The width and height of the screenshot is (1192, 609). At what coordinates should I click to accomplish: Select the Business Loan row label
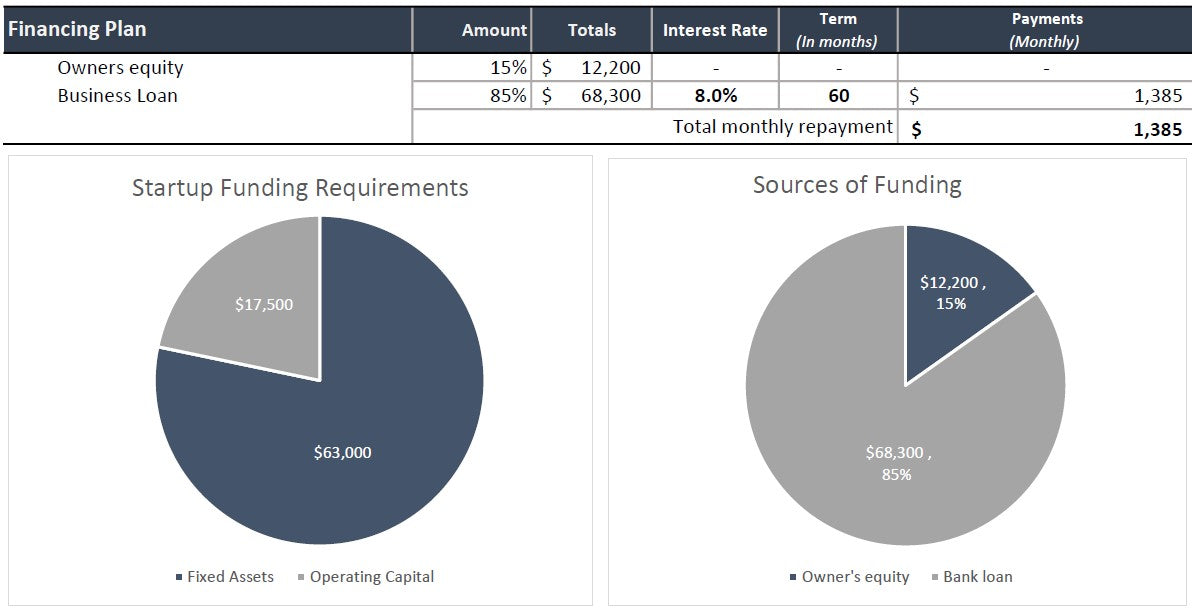pos(117,96)
